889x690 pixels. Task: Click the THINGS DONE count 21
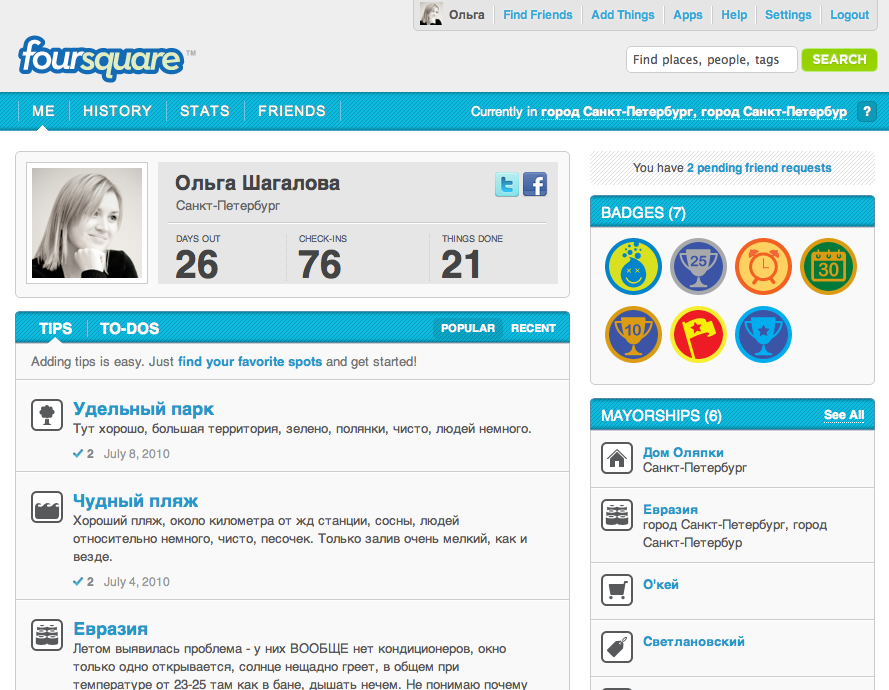(460, 265)
